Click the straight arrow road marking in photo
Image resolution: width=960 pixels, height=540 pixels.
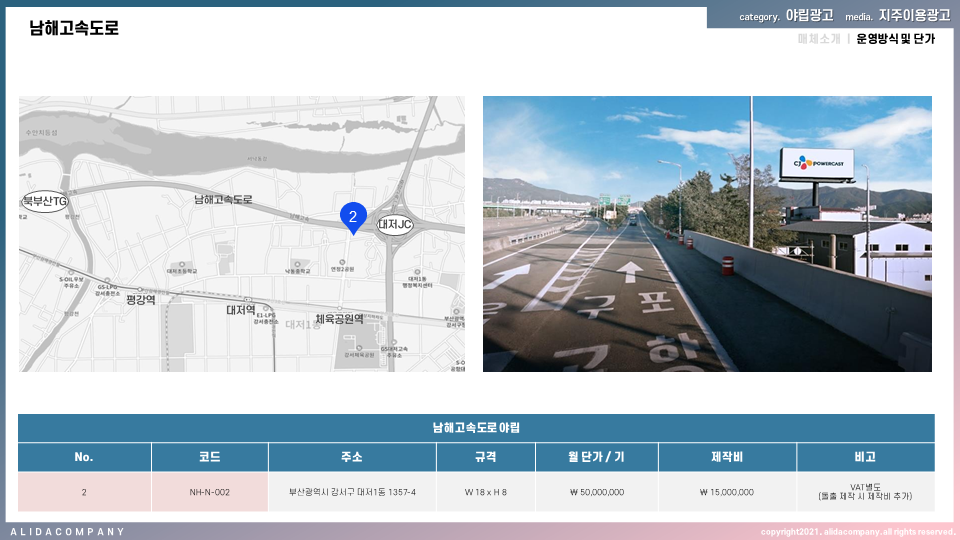point(630,271)
